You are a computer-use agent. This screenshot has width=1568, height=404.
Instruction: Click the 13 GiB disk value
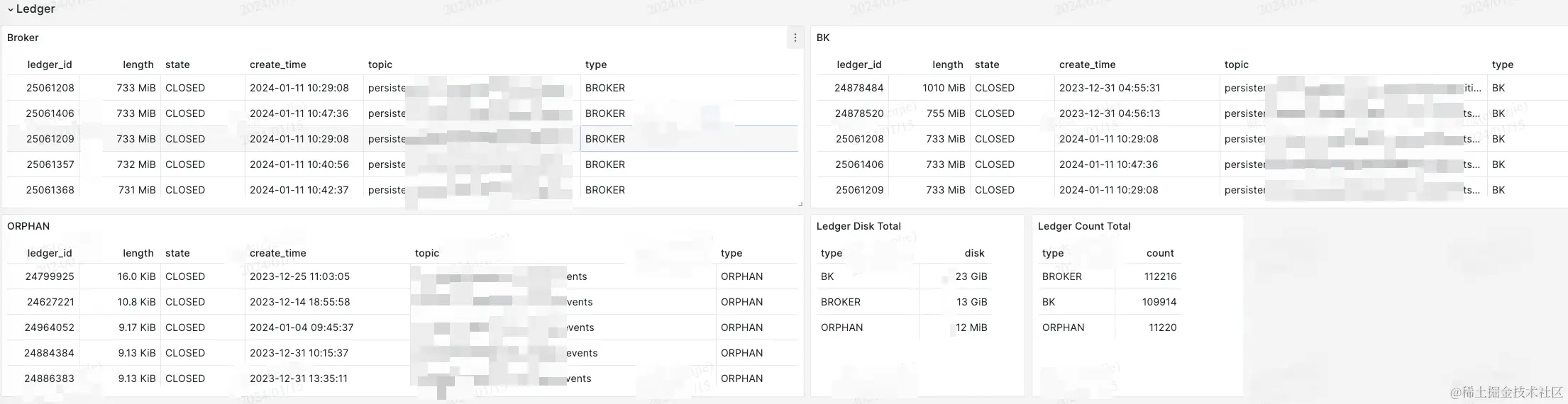click(x=972, y=302)
